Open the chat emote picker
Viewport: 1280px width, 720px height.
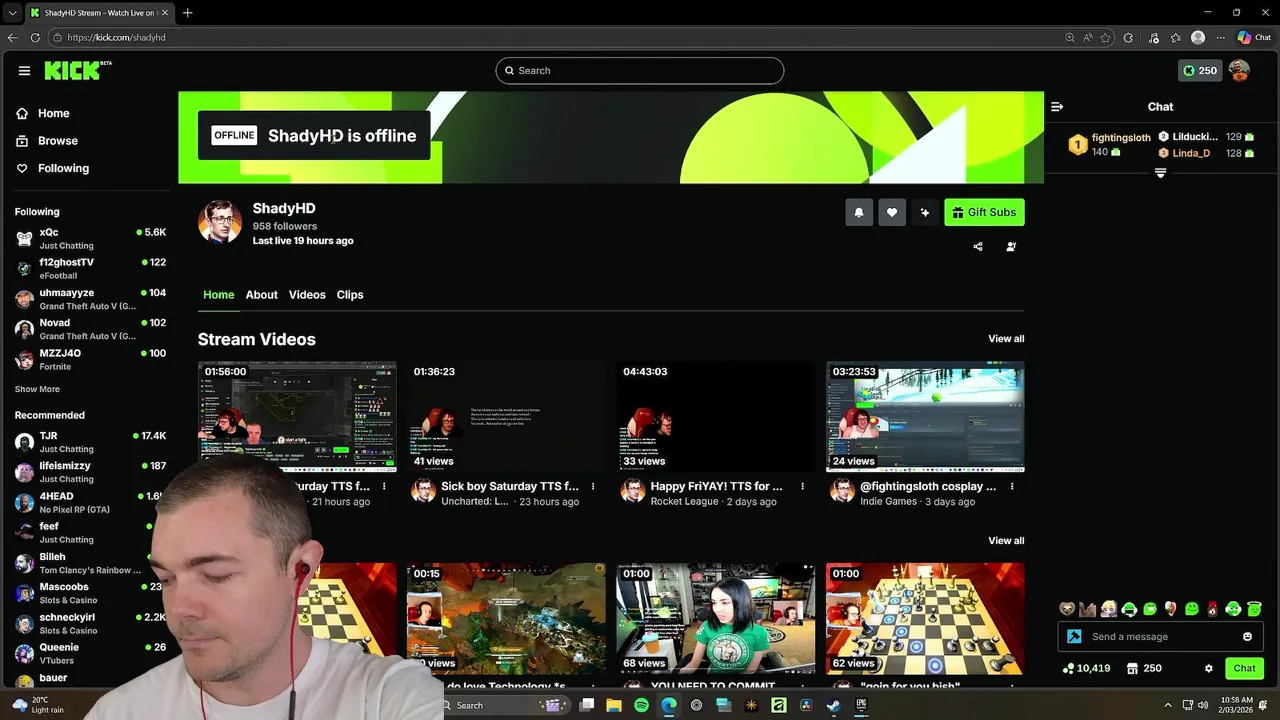[1247, 636]
